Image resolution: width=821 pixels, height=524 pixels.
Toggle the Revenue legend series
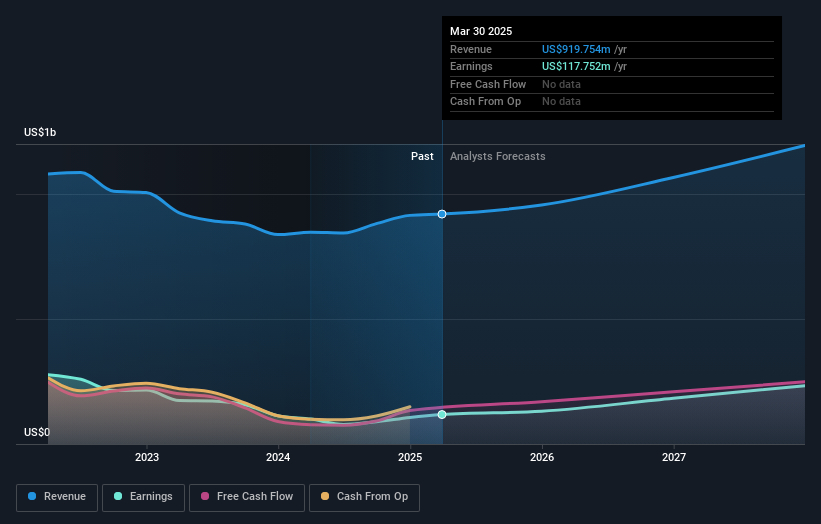coord(57,497)
